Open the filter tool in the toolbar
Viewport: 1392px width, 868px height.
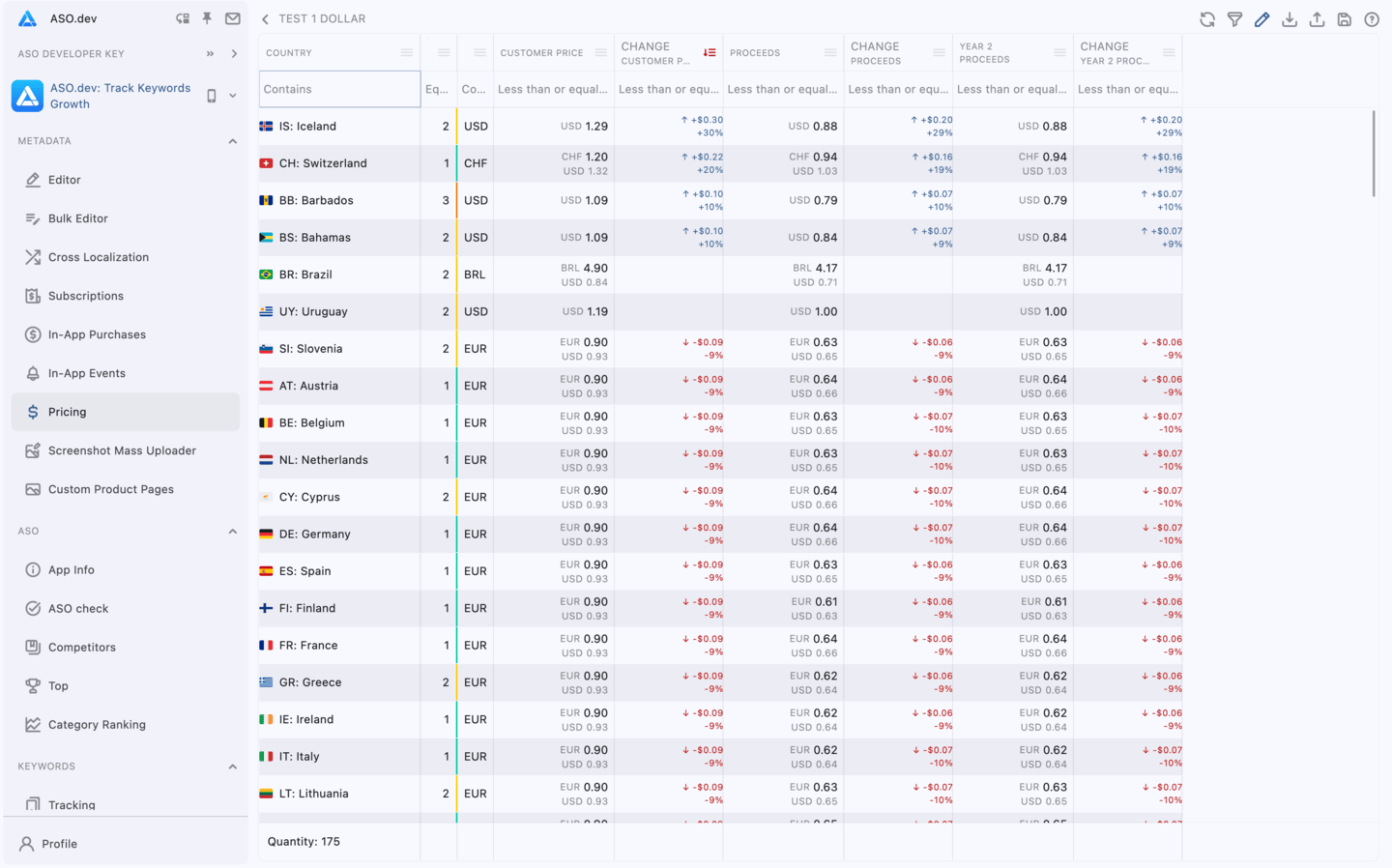1234,18
